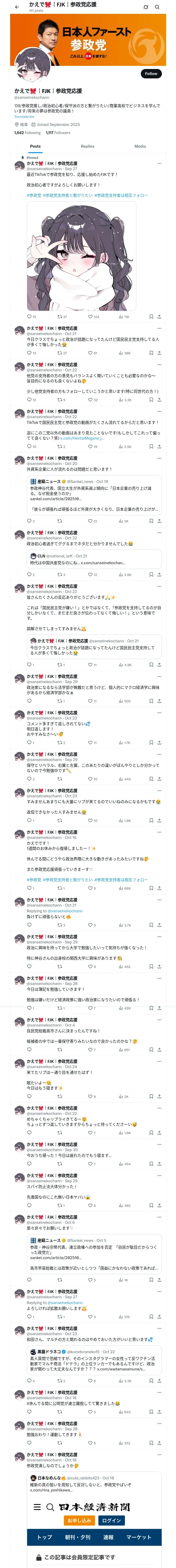This screenshot has width=176, height=1568.
Task: Switch to the Media tab
Action: pos(140,146)
